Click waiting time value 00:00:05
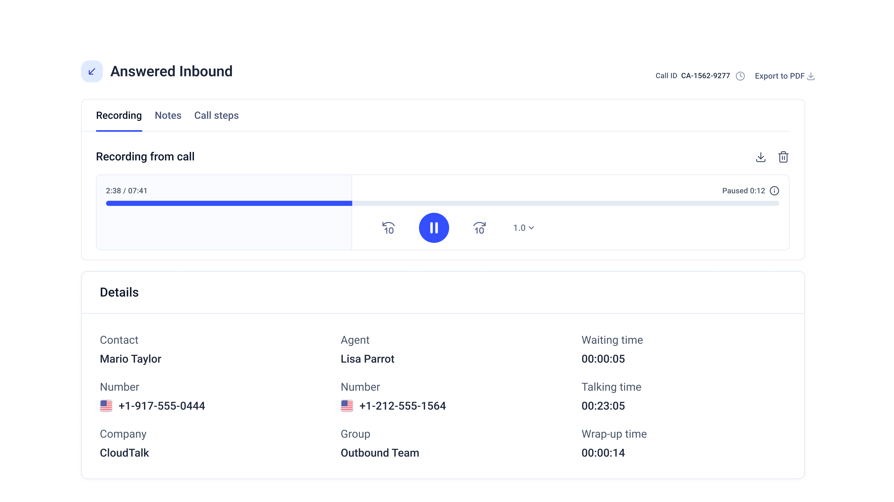 point(603,359)
